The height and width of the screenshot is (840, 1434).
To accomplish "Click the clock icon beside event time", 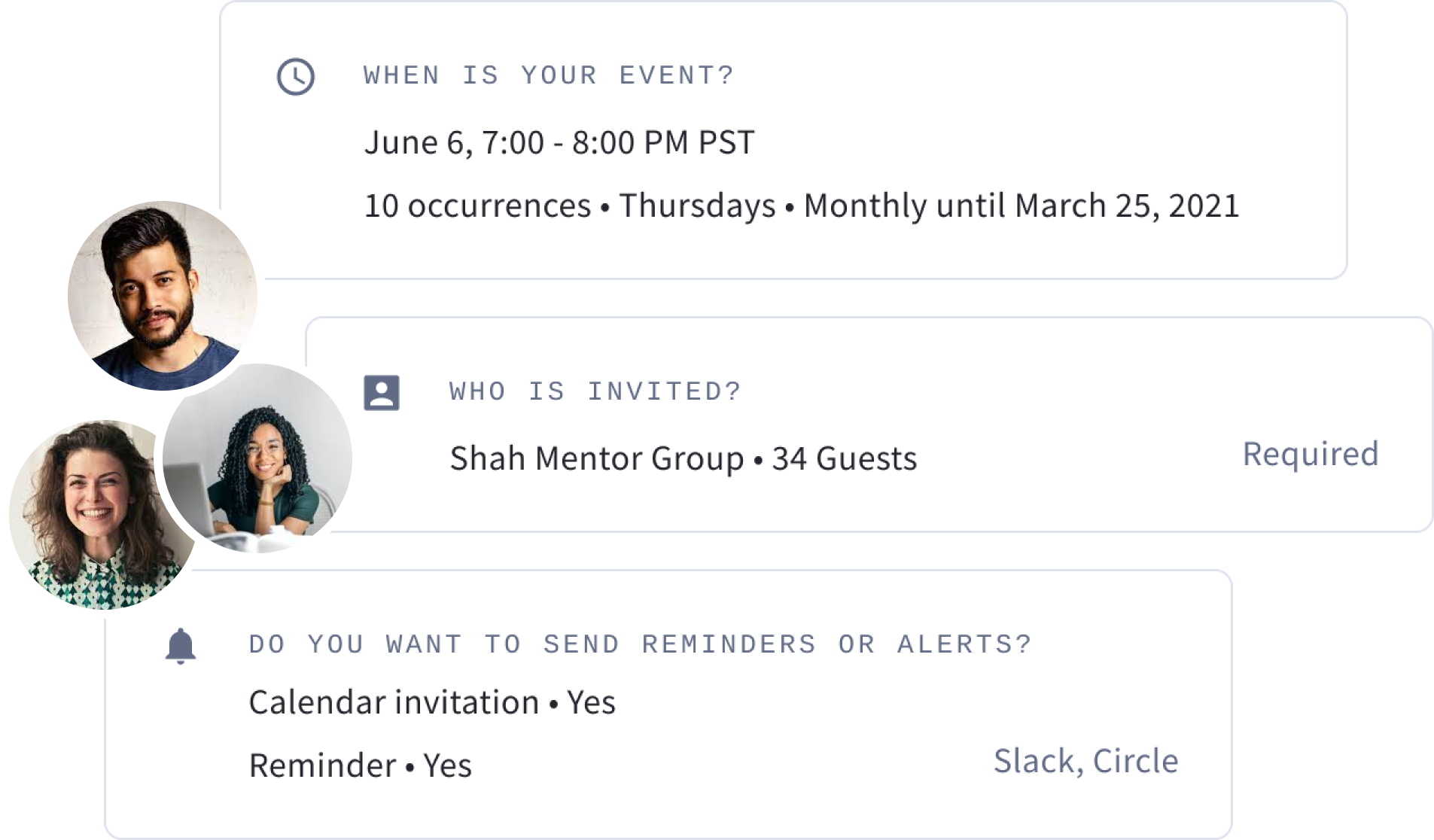I will point(296,77).
